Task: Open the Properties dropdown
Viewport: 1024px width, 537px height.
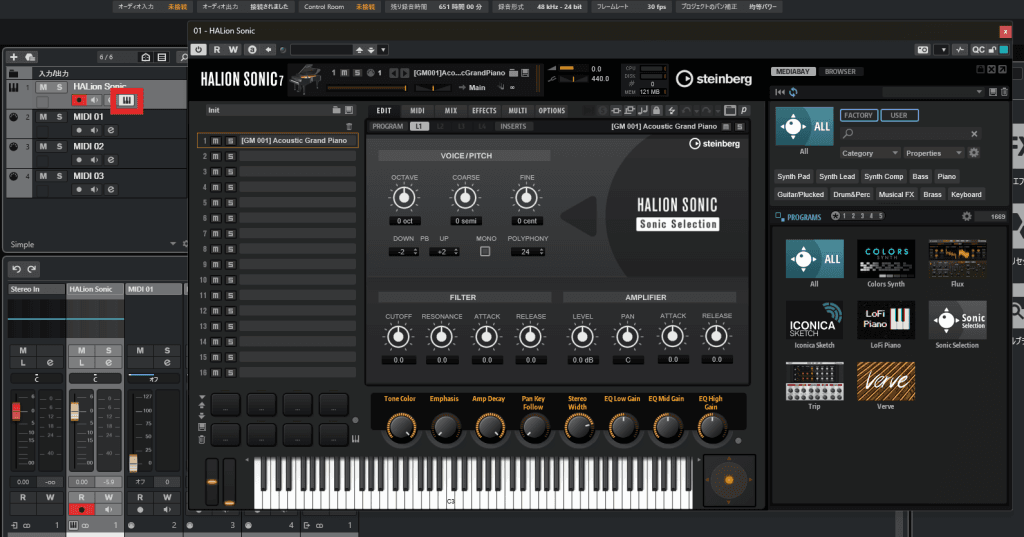Action: click(x=933, y=153)
